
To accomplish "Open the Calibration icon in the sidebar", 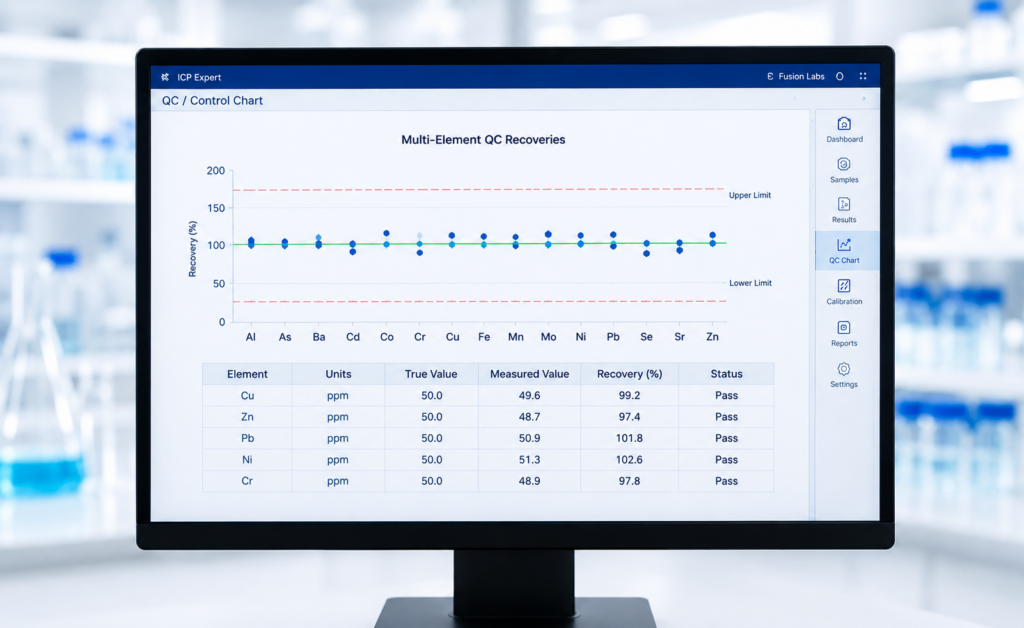I will (844, 286).
